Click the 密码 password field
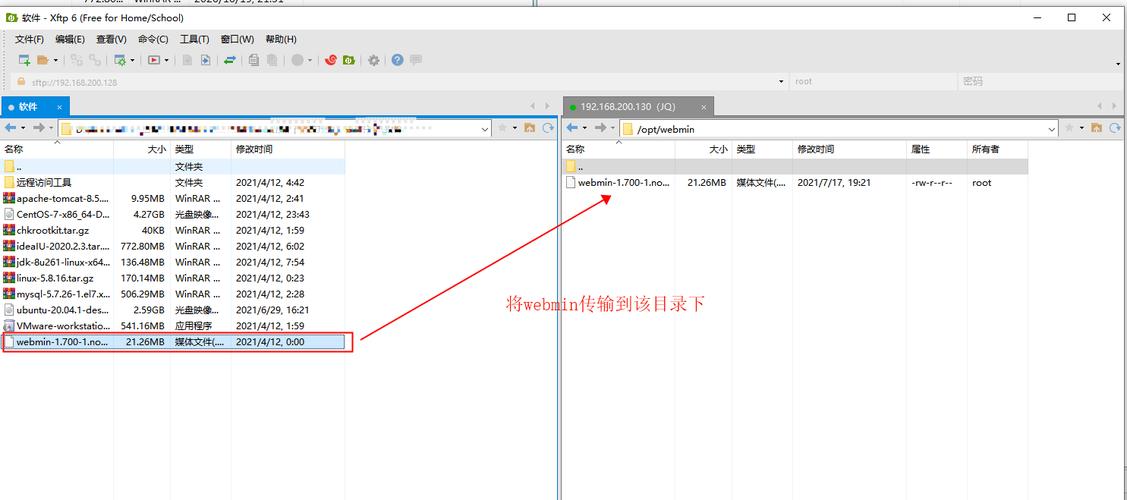The width and height of the screenshot is (1127, 500). (x=1041, y=82)
